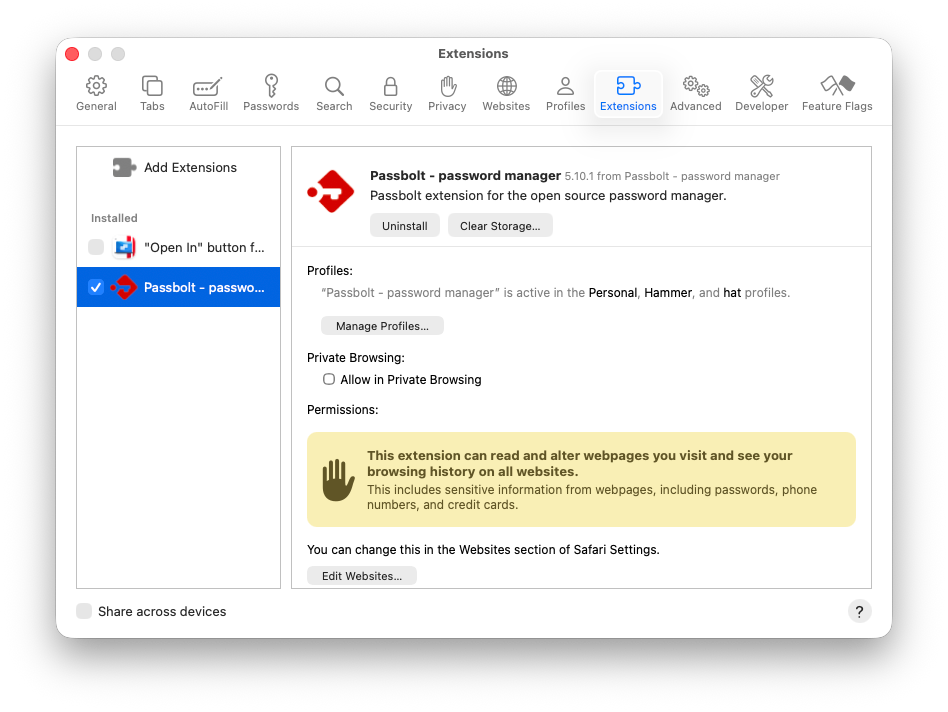Open the AutoFill settings pane
Image resolution: width=948 pixels, height=712 pixels.
209,94
